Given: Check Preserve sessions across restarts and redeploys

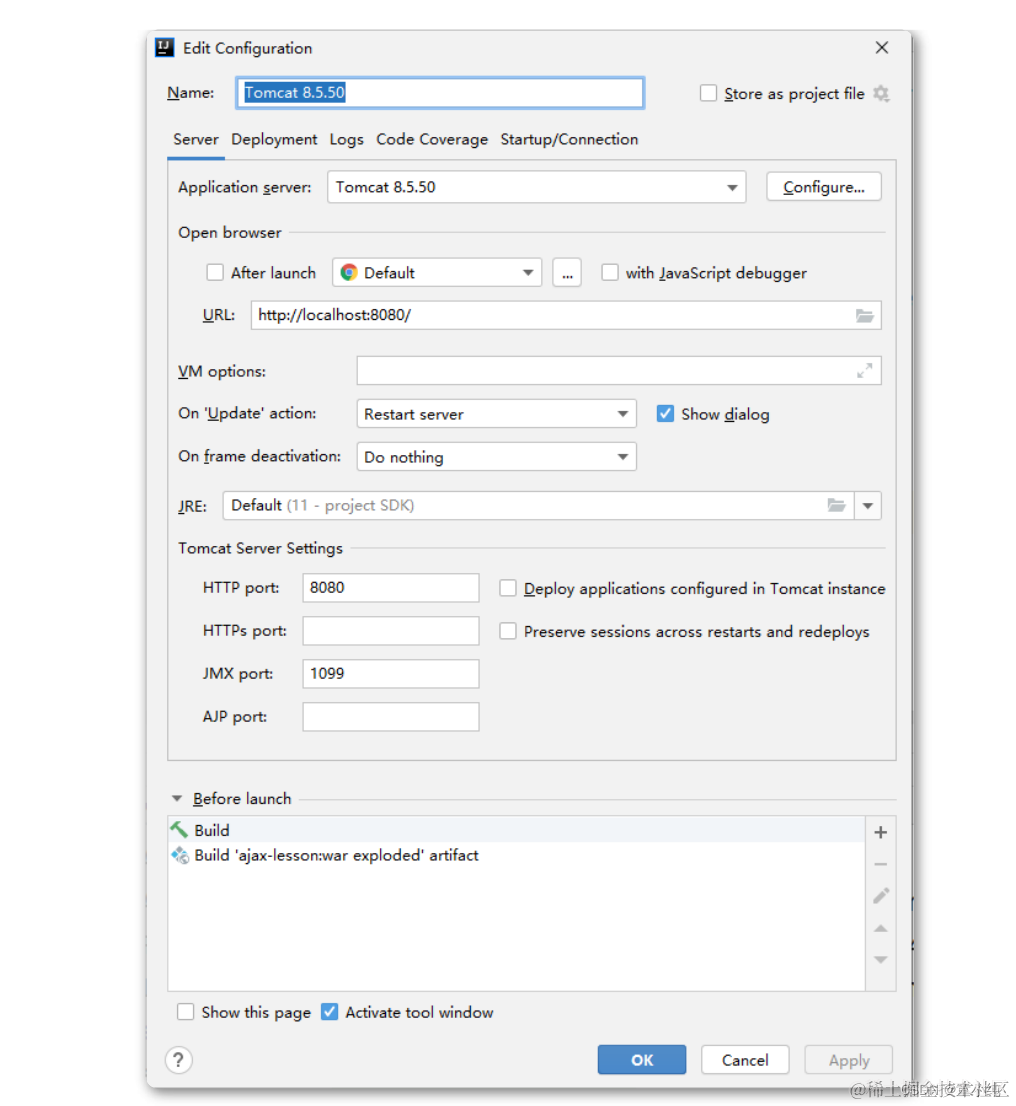Looking at the screenshot, I should [x=508, y=631].
